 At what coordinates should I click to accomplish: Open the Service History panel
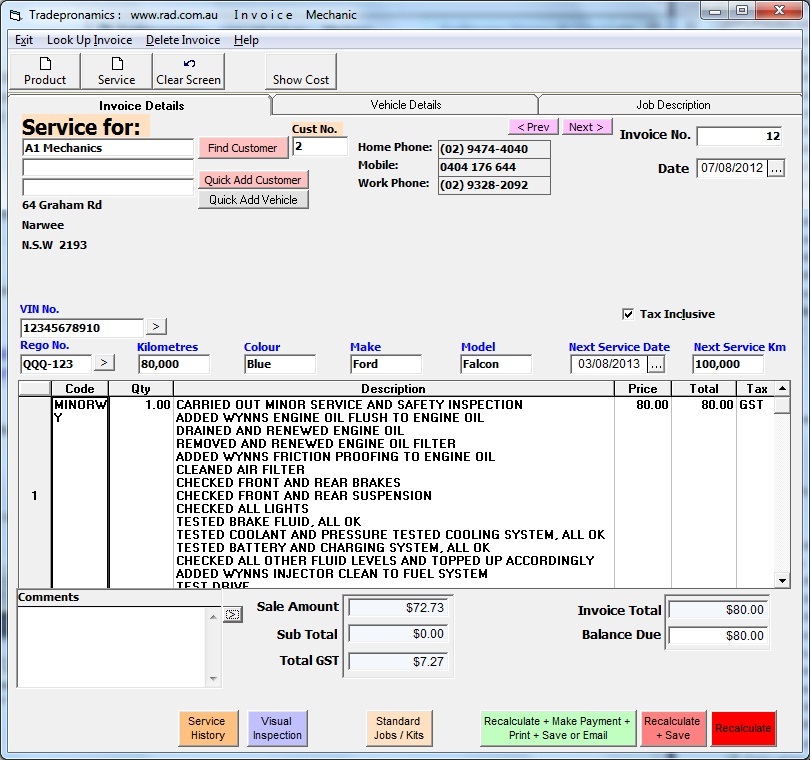tap(207, 728)
